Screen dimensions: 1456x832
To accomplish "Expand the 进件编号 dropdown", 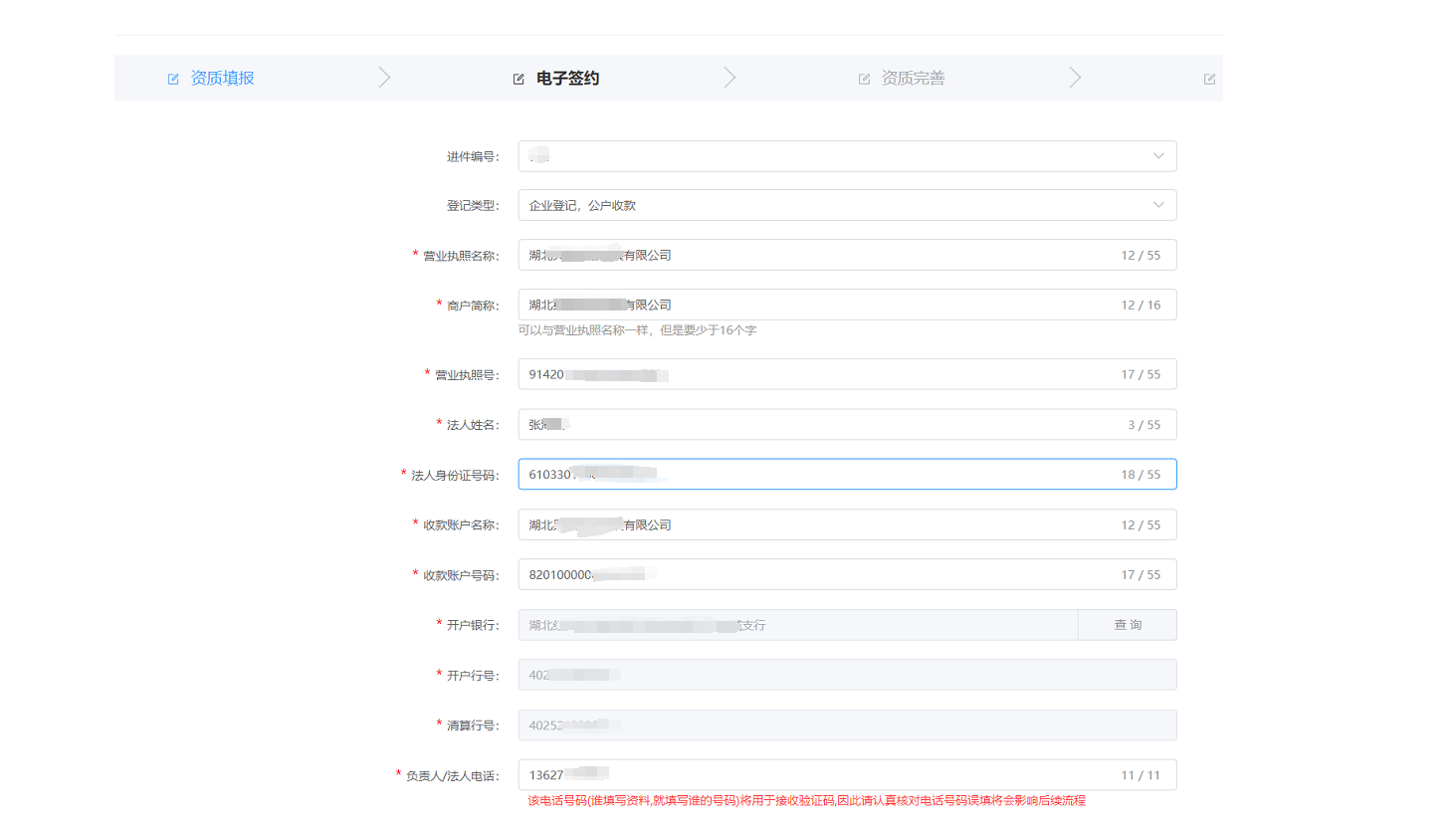I will (846, 156).
